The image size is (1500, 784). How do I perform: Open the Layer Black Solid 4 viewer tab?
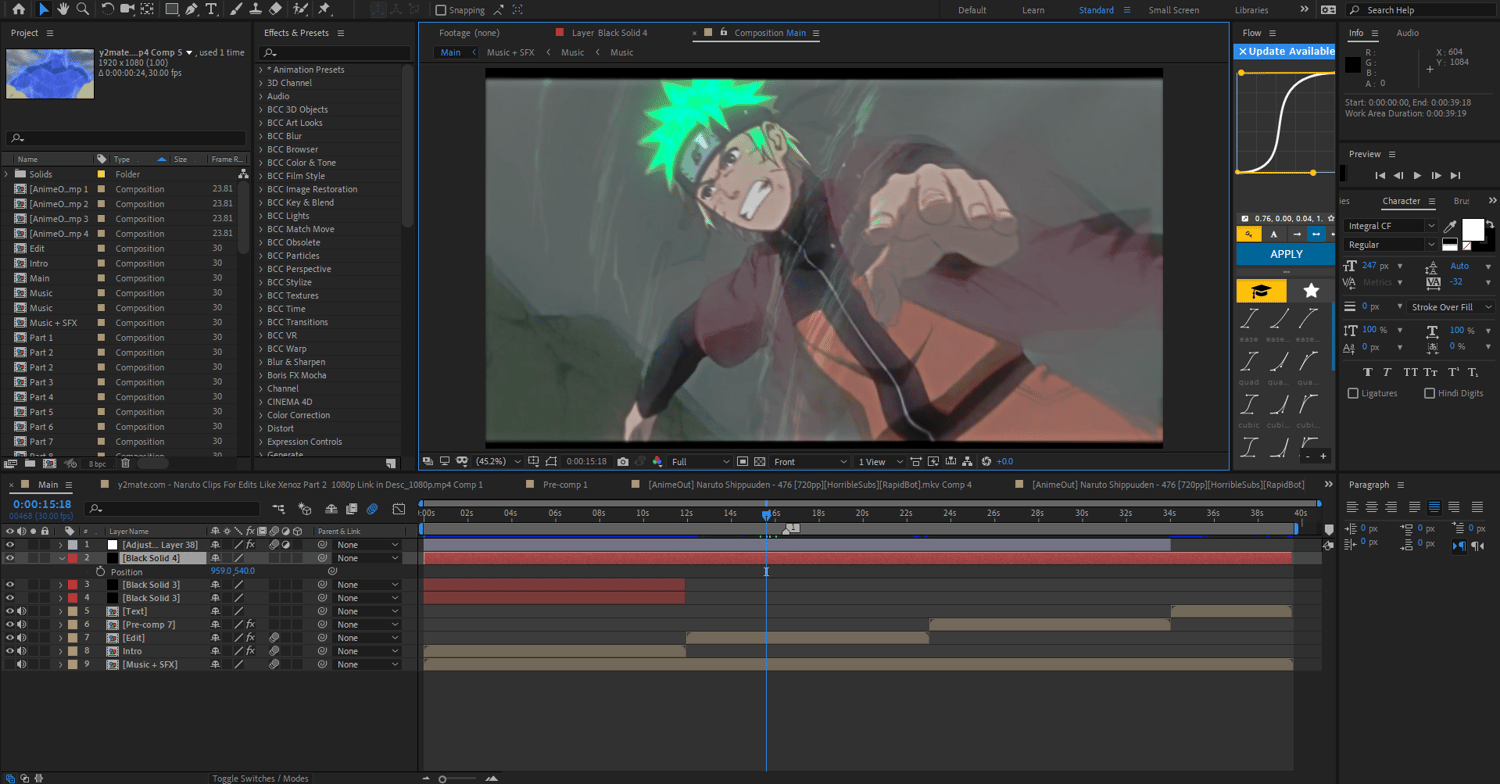pyautogui.click(x=609, y=33)
